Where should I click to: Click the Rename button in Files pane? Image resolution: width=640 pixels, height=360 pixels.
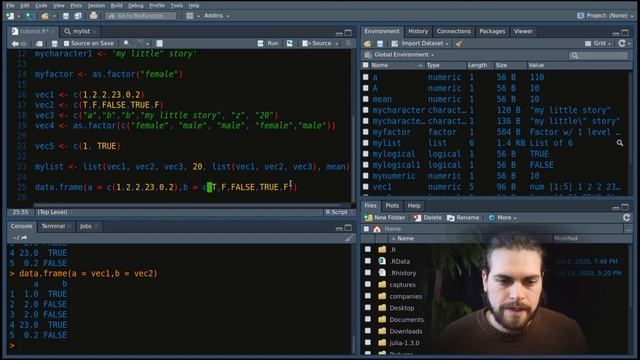463,218
